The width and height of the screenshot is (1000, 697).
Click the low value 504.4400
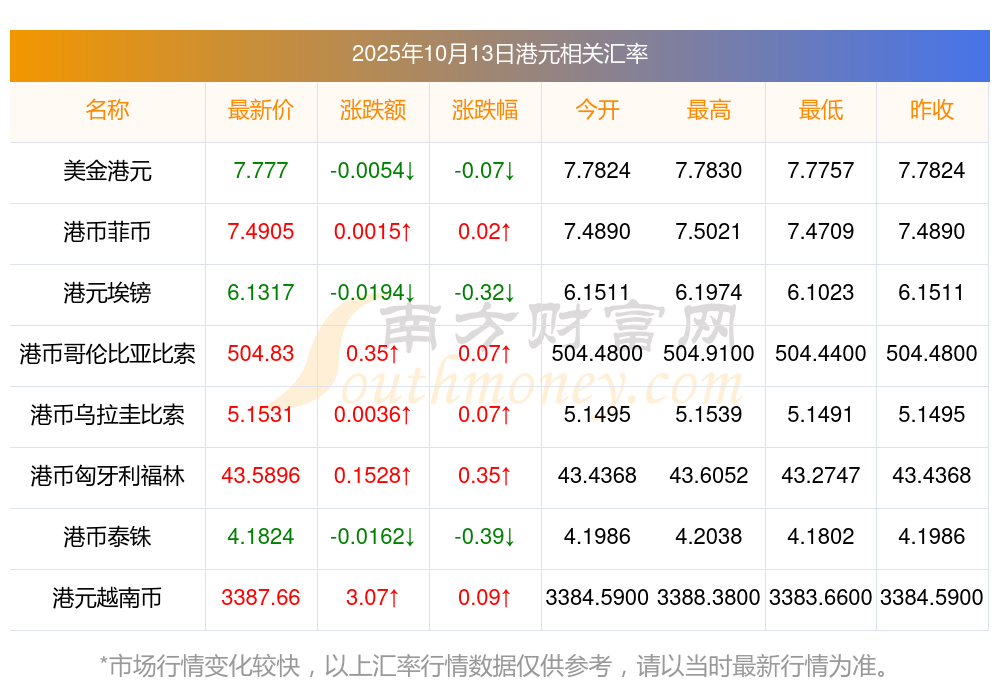tap(821, 353)
